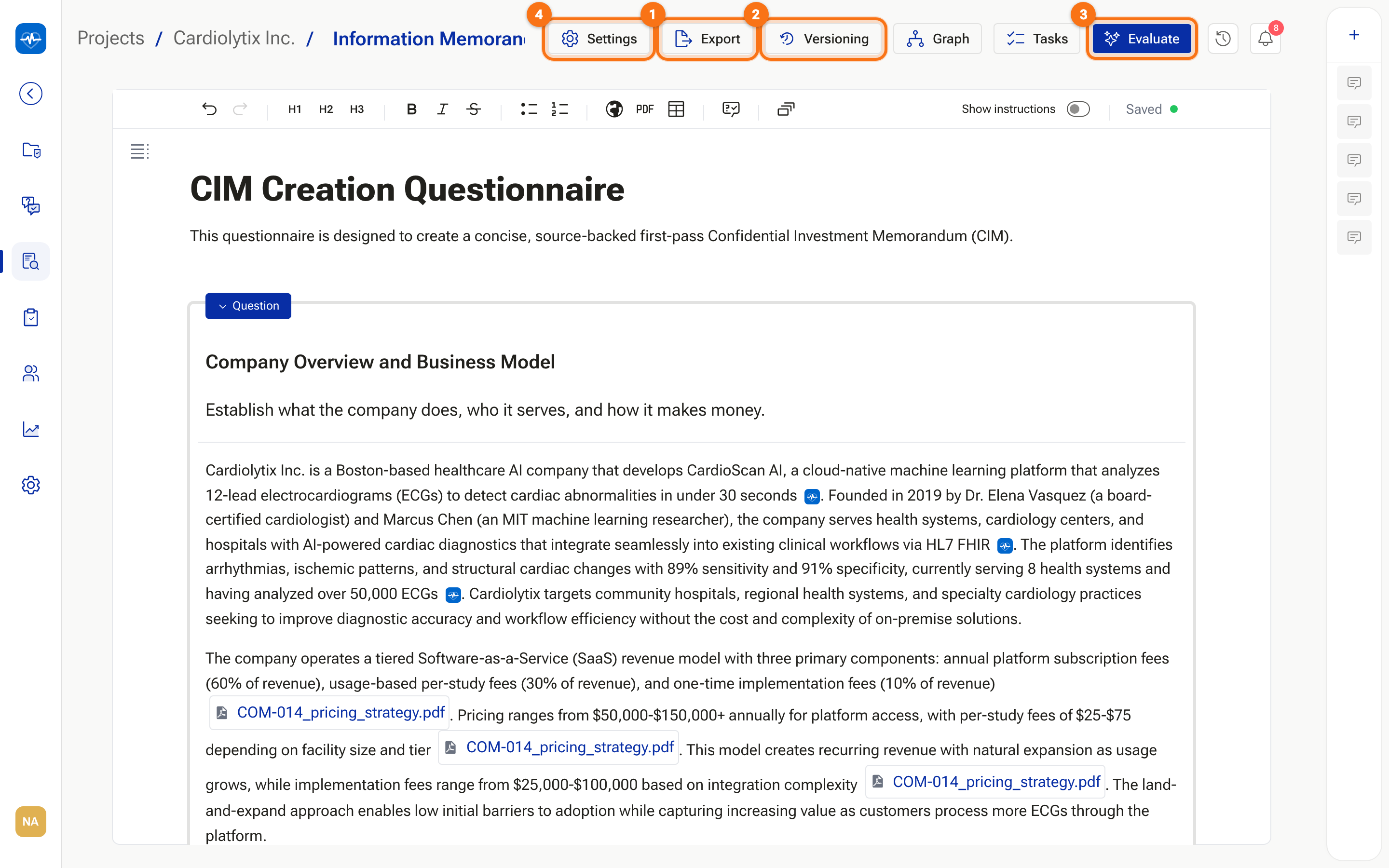Insert a bulleted list
Screen dimensions: 1389x868
point(528,109)
